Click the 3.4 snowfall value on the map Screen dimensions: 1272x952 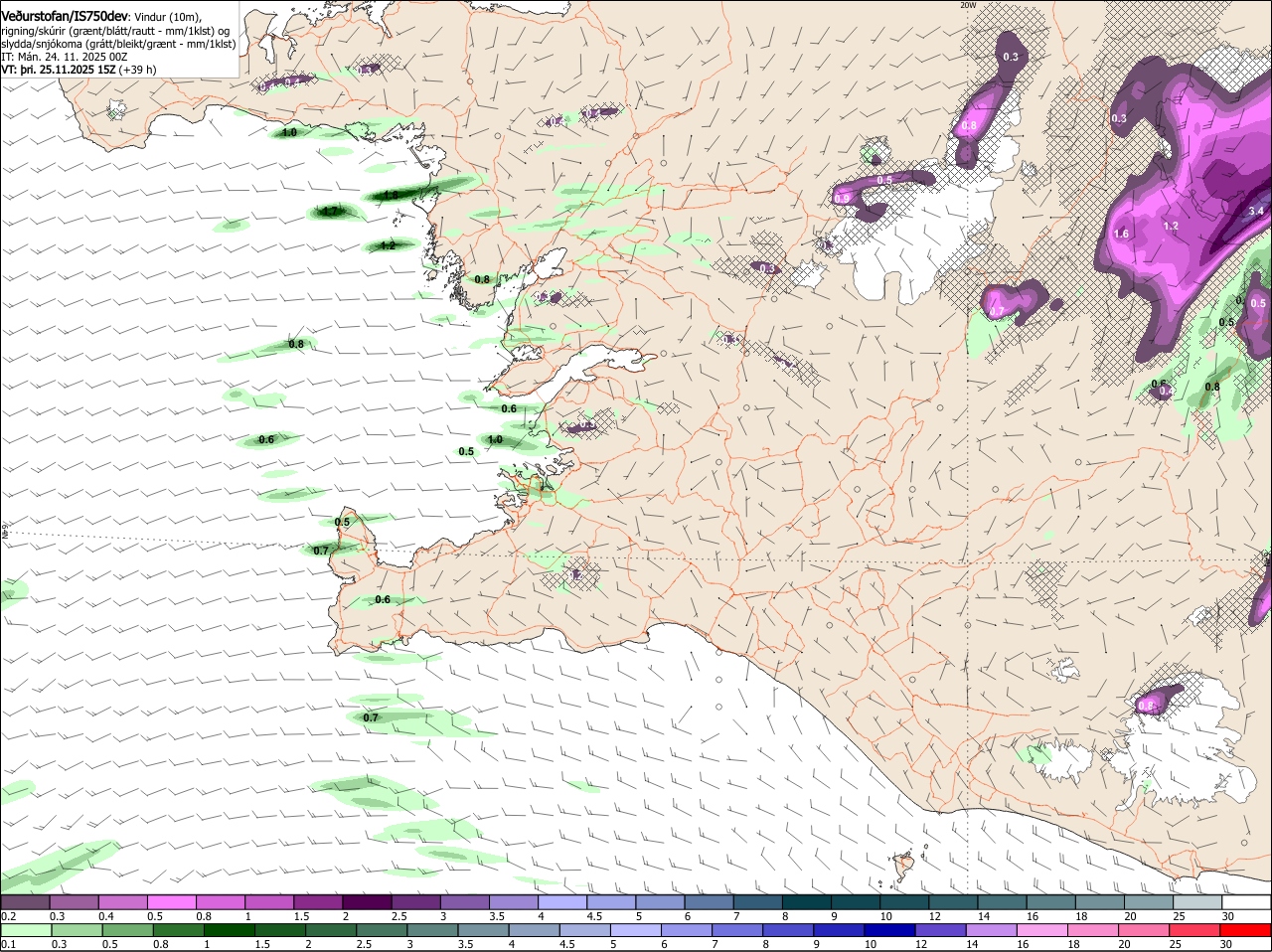tap(1256, 211)
